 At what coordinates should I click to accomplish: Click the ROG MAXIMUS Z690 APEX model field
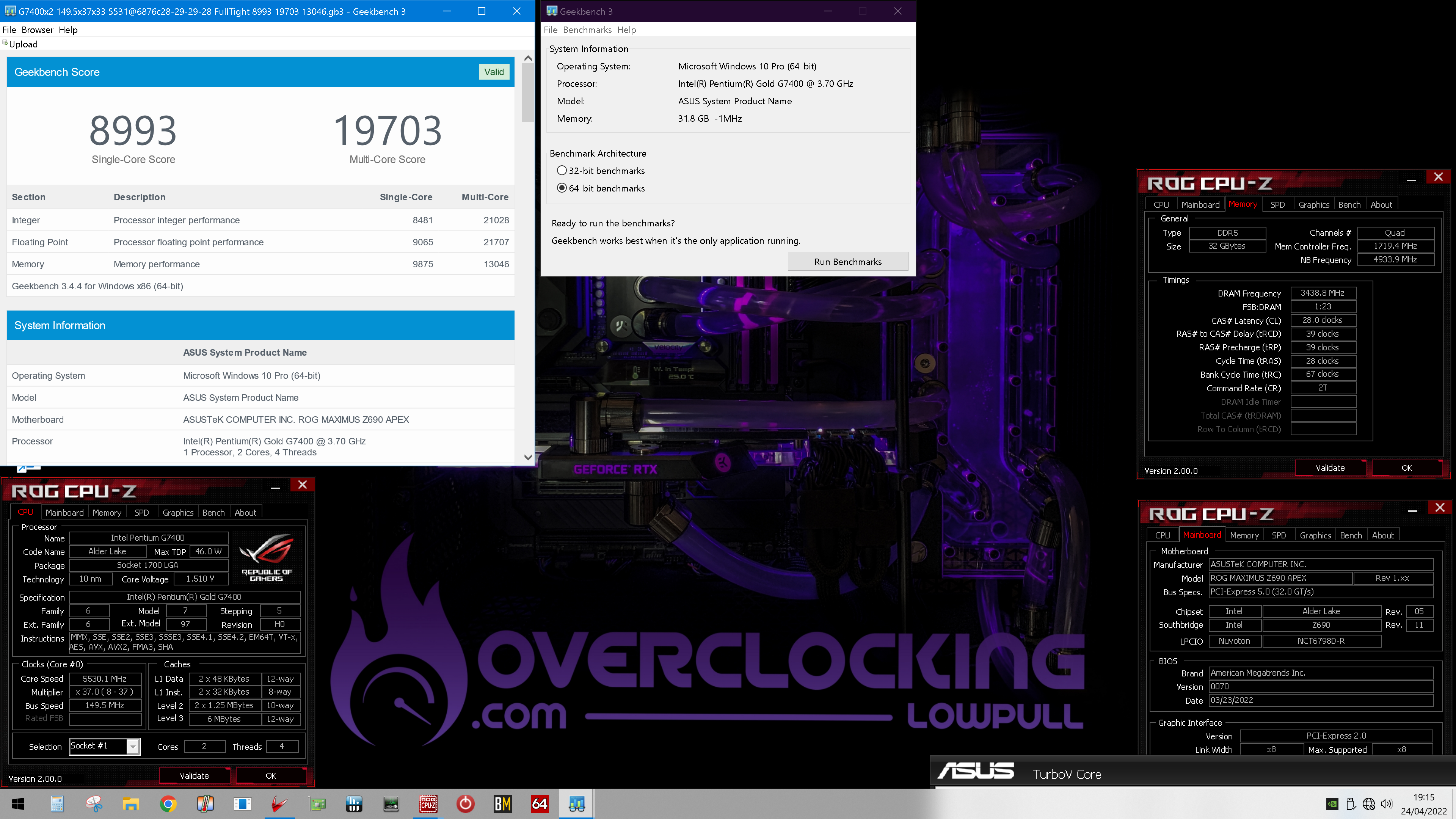pyautogui.click(x=1280, y=577)
